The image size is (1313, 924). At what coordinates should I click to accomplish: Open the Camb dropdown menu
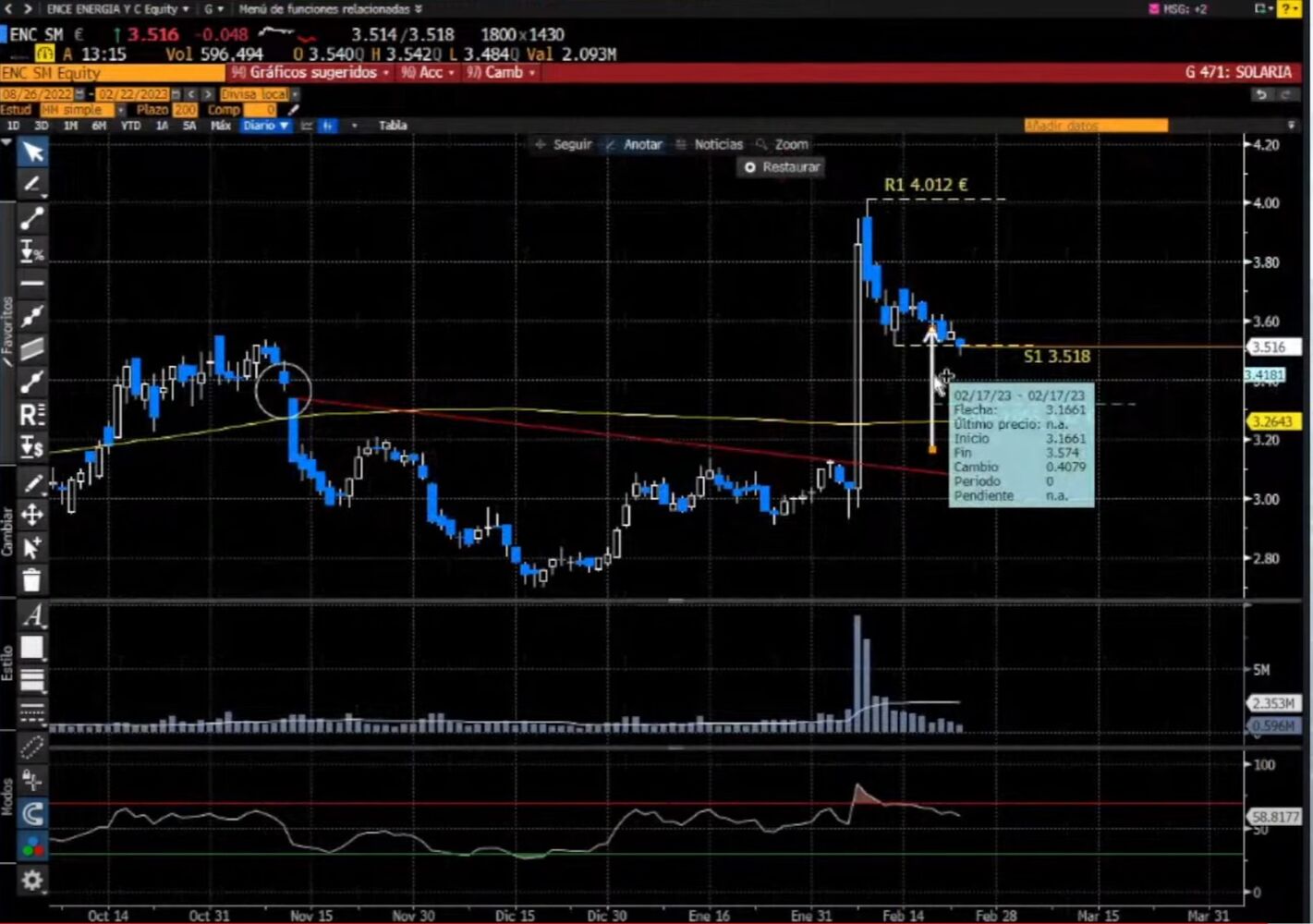[x=501, y=72]
